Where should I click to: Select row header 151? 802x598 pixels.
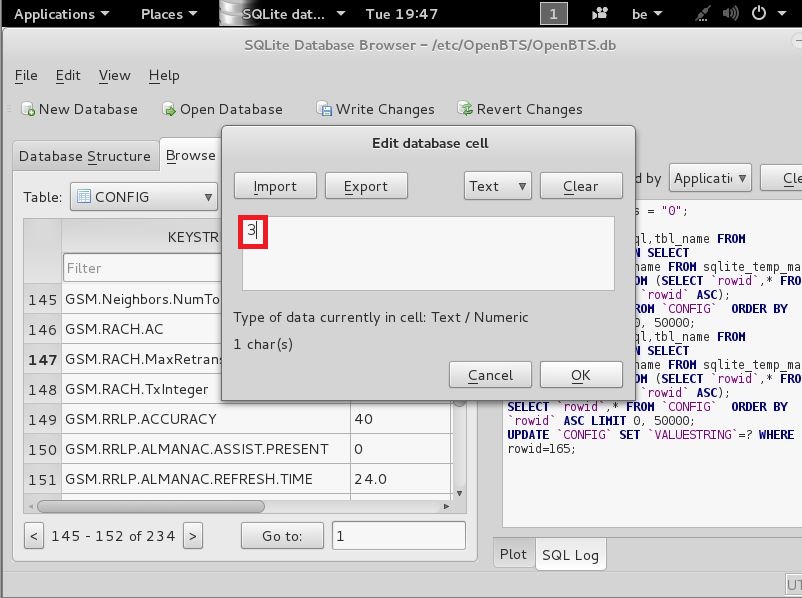click(42, 479)
